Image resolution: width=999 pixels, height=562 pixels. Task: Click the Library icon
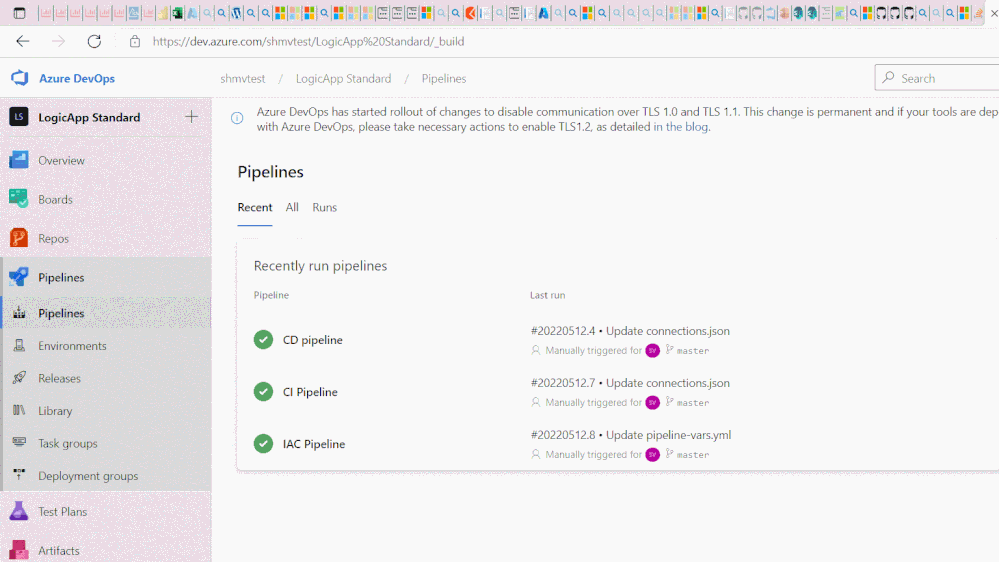19,410
